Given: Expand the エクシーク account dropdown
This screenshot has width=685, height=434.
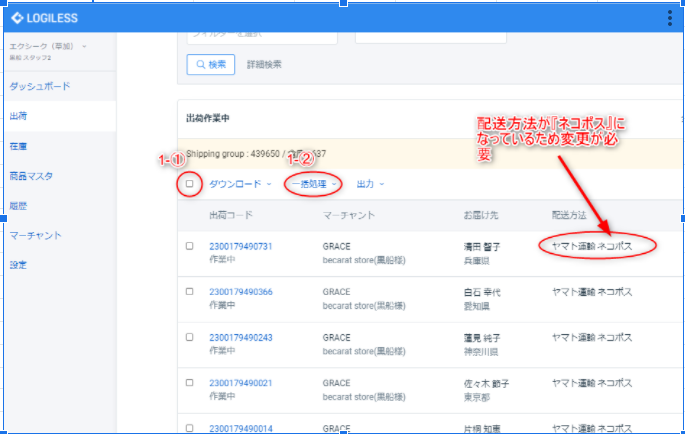Looking at the screenshot, I should point(48,46).
